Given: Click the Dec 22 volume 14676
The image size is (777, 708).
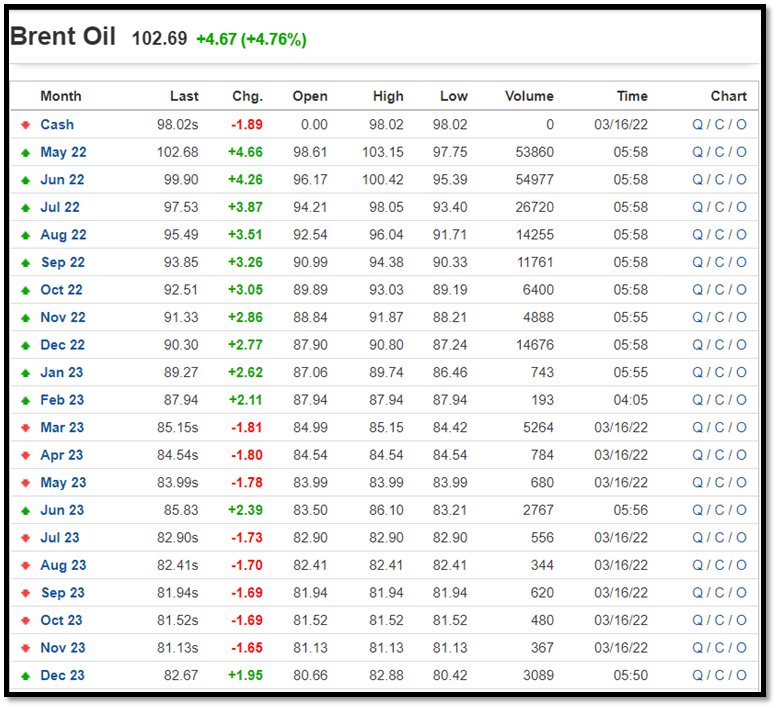Looking at the screenshot, I should coord(535,345).
